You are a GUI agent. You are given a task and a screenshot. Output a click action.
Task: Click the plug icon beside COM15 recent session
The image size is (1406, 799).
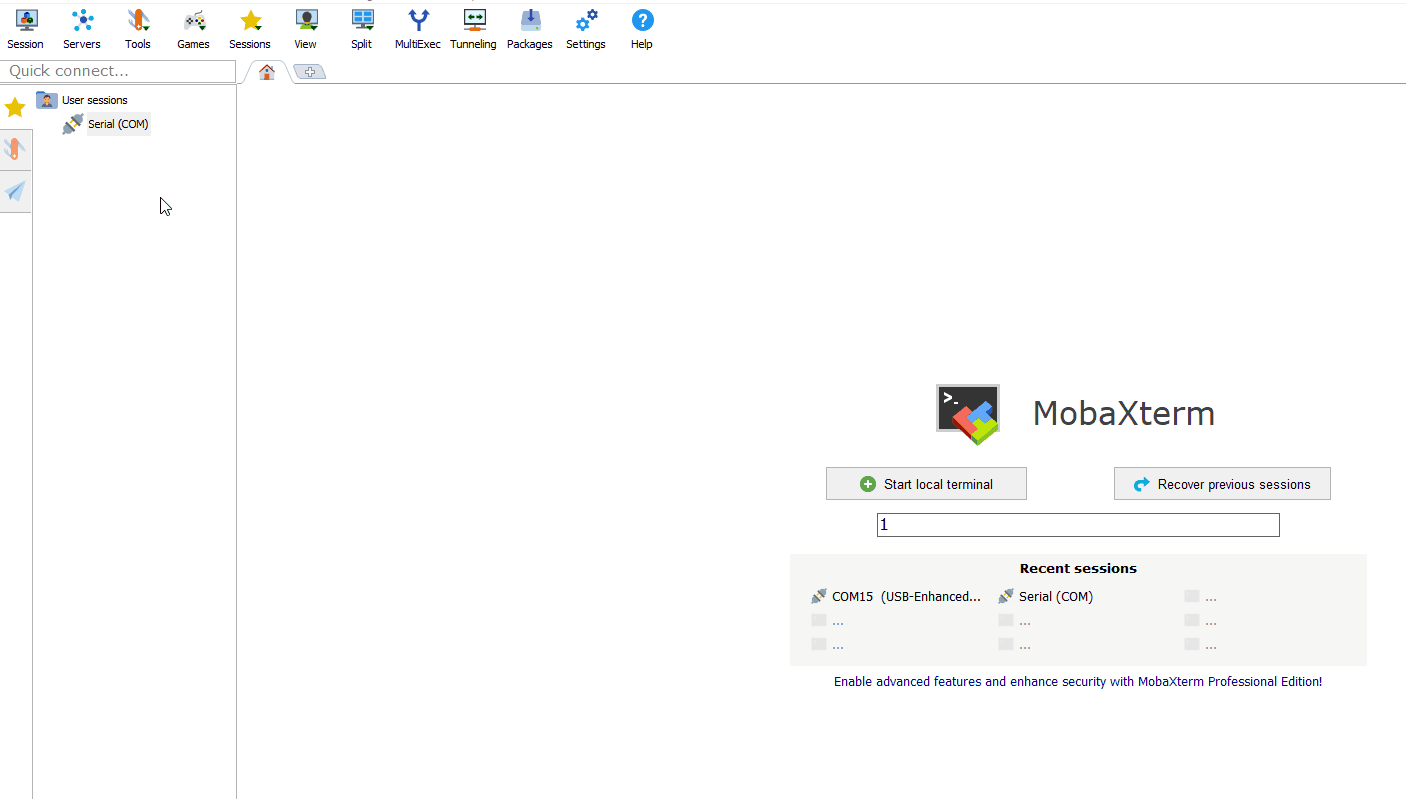coord(819,596)
